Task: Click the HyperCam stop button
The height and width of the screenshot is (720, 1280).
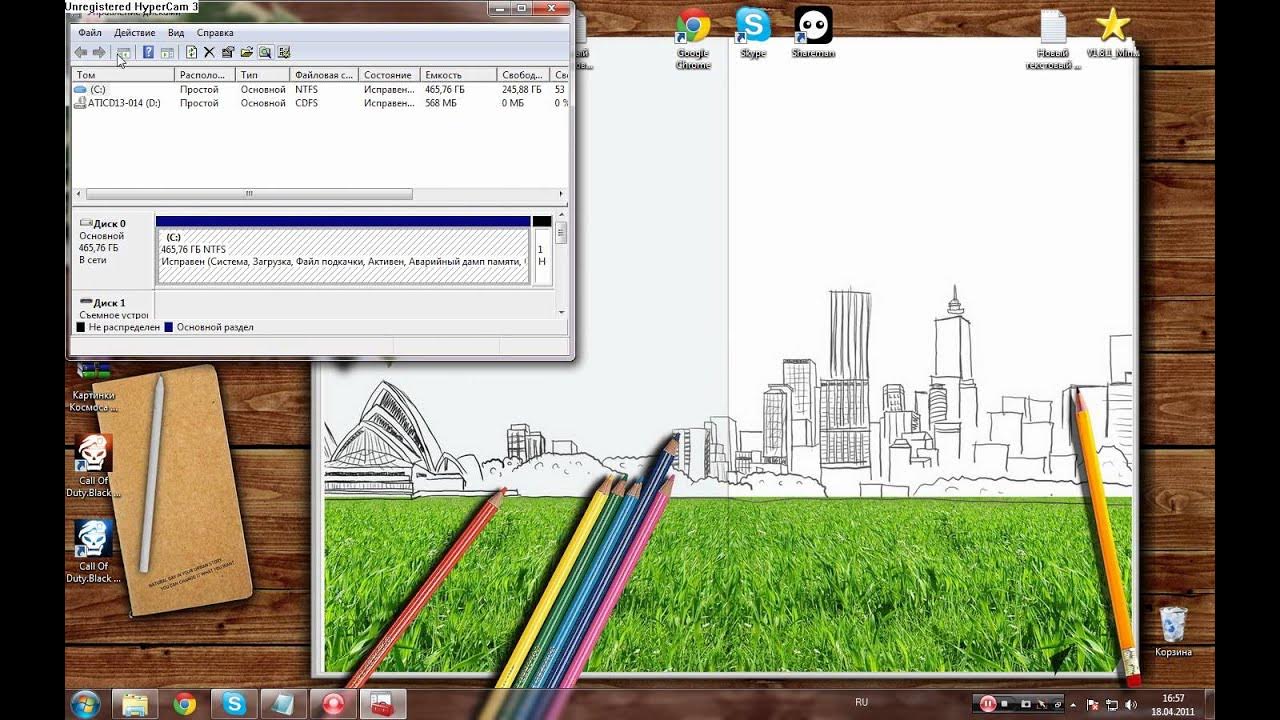Action: click(1005, 704)
